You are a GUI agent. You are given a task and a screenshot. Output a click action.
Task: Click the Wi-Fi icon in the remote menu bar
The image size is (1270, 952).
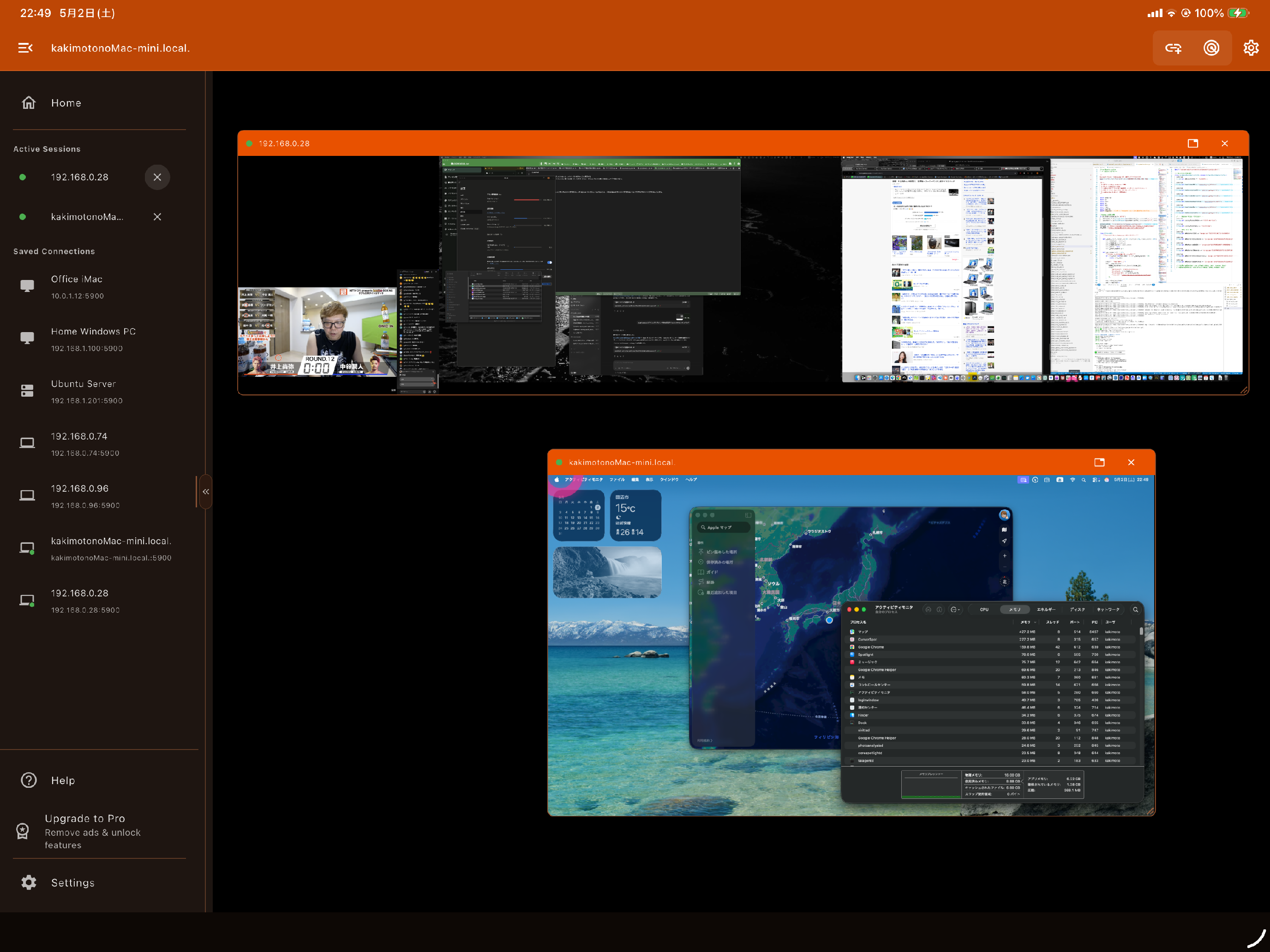pyautogui.click(x=1072, y=480)
